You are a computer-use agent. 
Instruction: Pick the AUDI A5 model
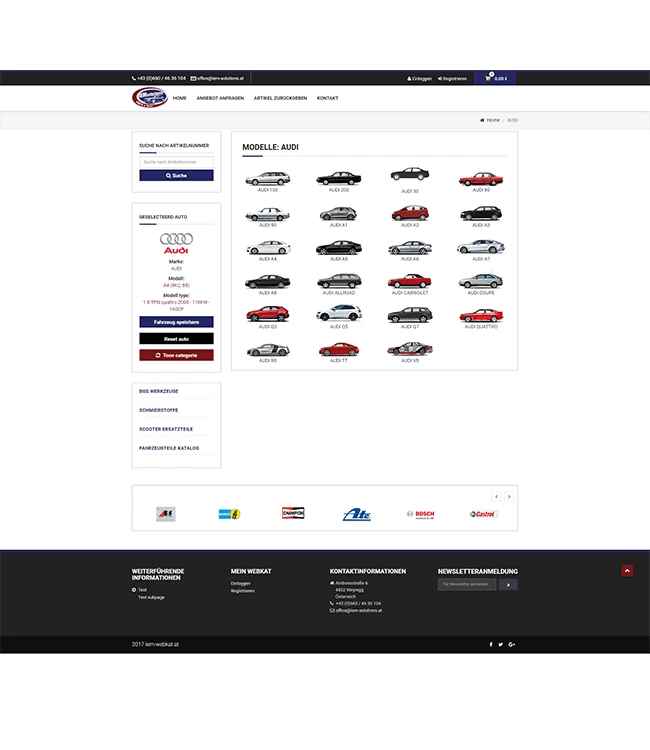pyautogui.click(x=339, y=247)
